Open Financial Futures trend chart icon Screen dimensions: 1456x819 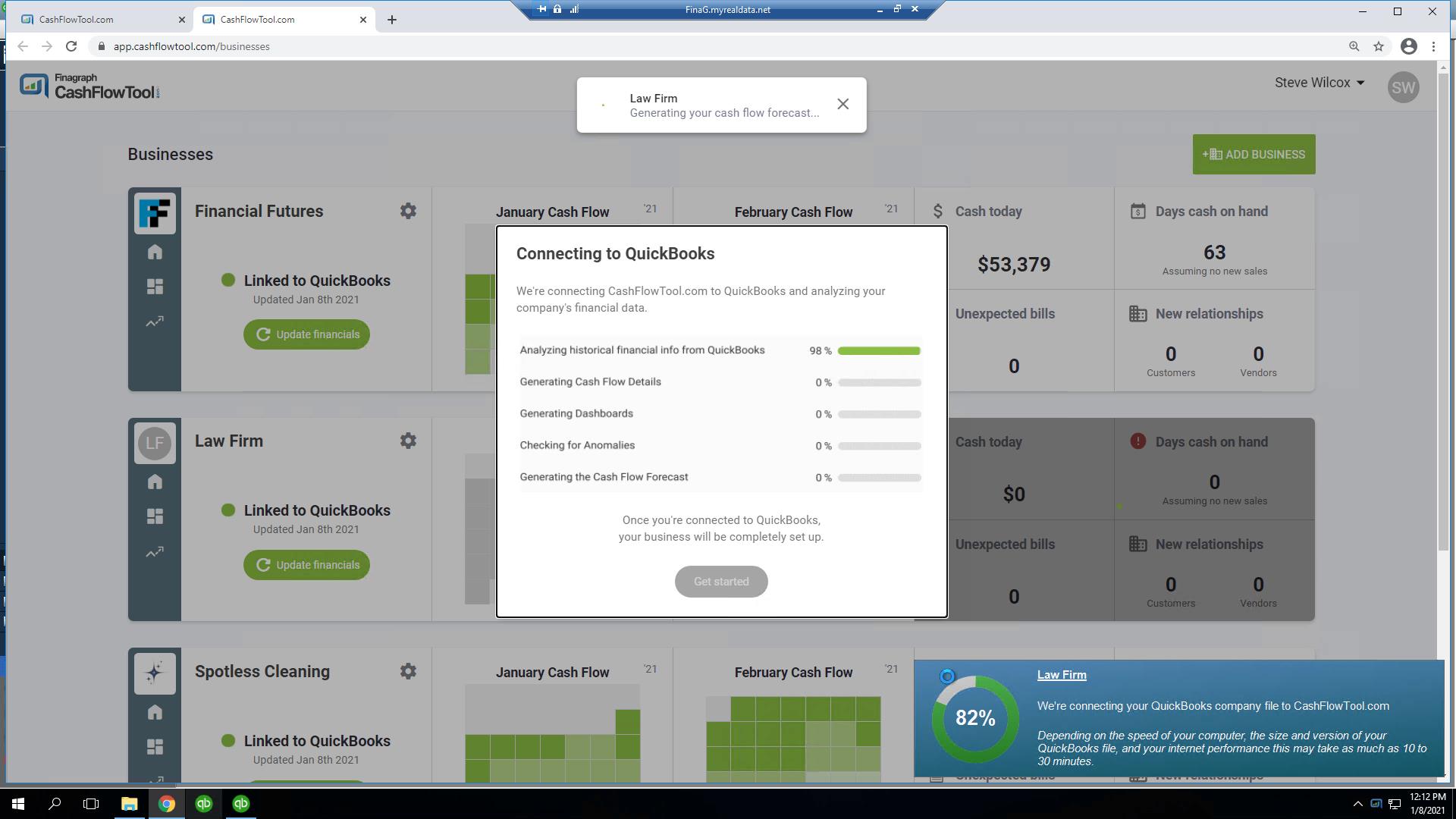tap(155, 322)
